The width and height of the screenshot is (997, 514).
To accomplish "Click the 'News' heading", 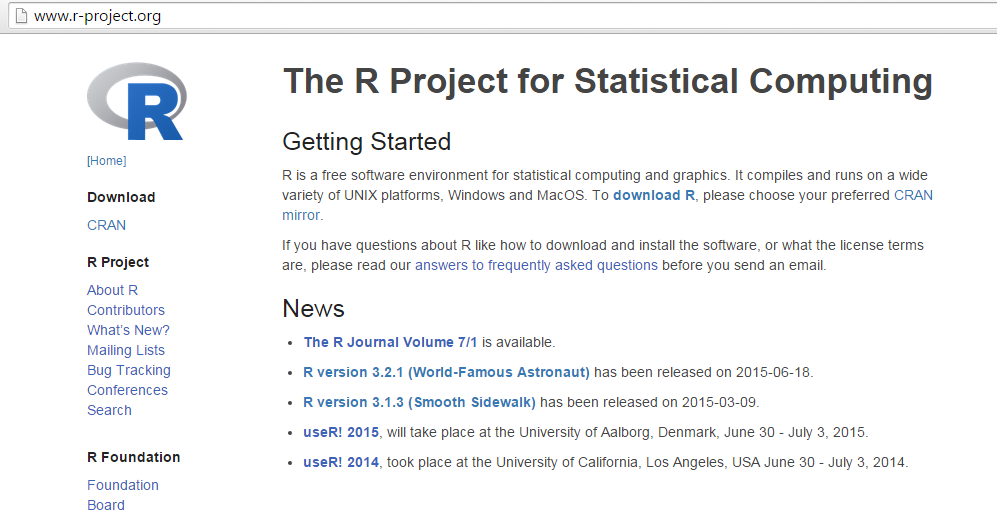I will pos(313,309).
